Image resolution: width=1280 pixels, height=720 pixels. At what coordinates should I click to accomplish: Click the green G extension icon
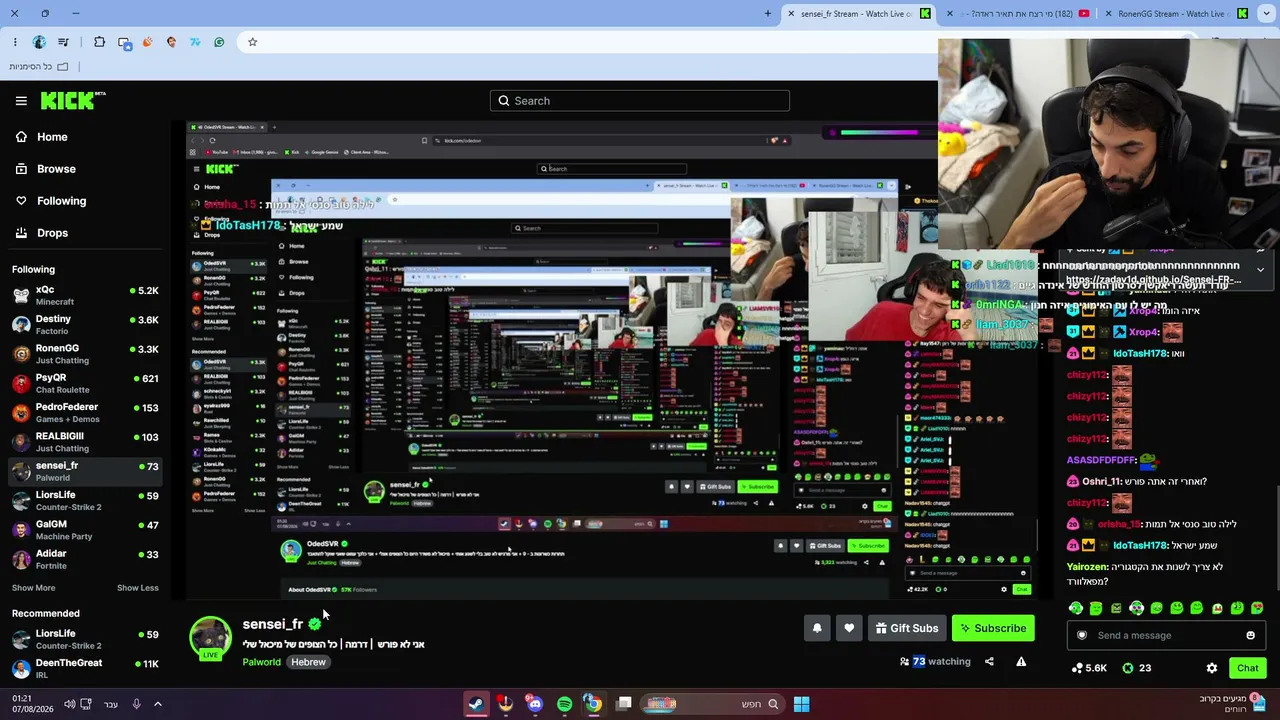click(219, 42)
